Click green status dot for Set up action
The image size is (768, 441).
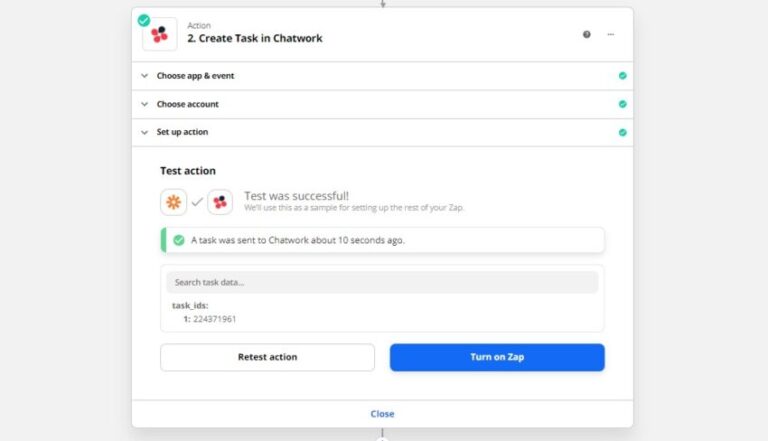point(623,132)
